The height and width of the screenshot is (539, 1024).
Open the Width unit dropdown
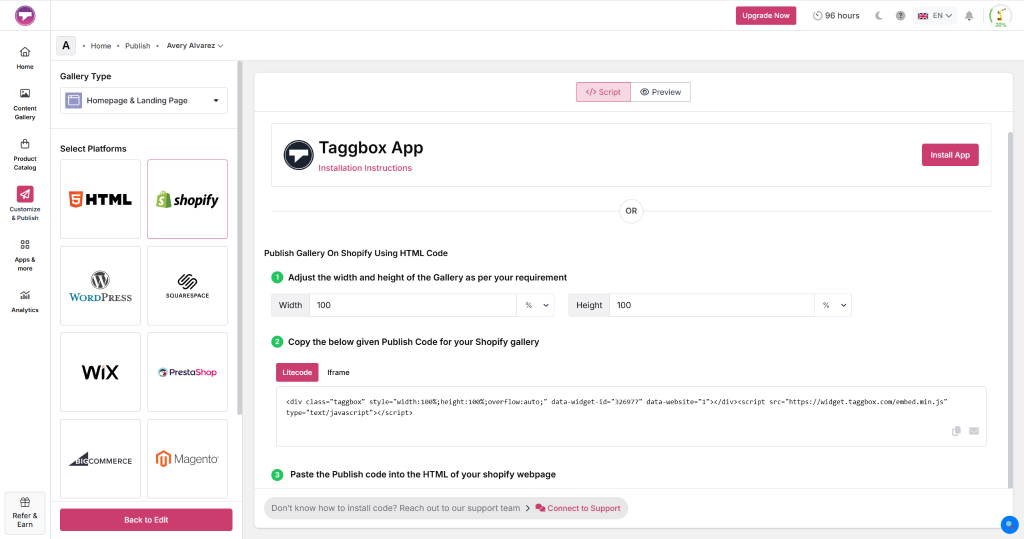(x=536, y=305)
